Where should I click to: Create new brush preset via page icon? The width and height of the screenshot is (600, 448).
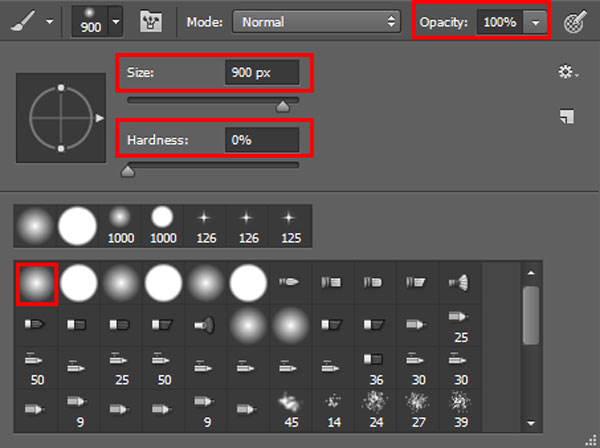click(x=567, y=116)
